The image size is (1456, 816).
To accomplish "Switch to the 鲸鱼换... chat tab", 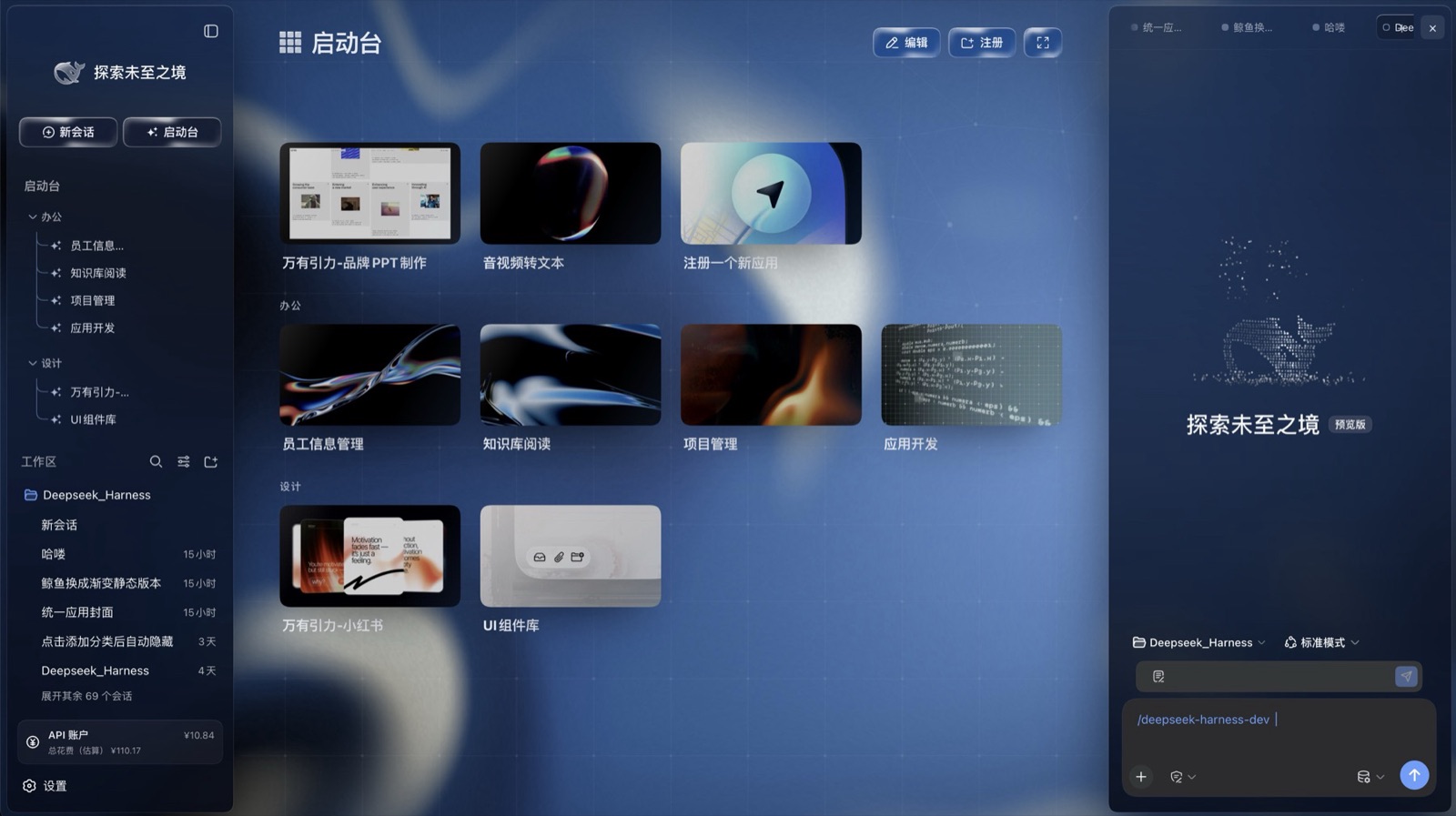I will (x=1248, y=27).
